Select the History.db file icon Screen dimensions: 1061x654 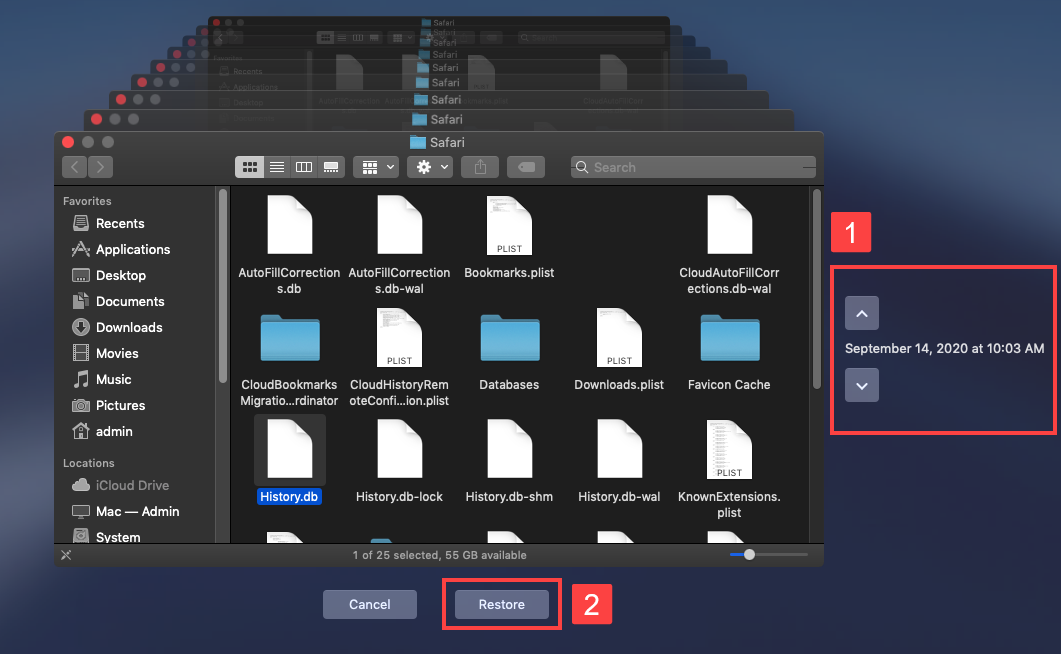coord(290,449)
